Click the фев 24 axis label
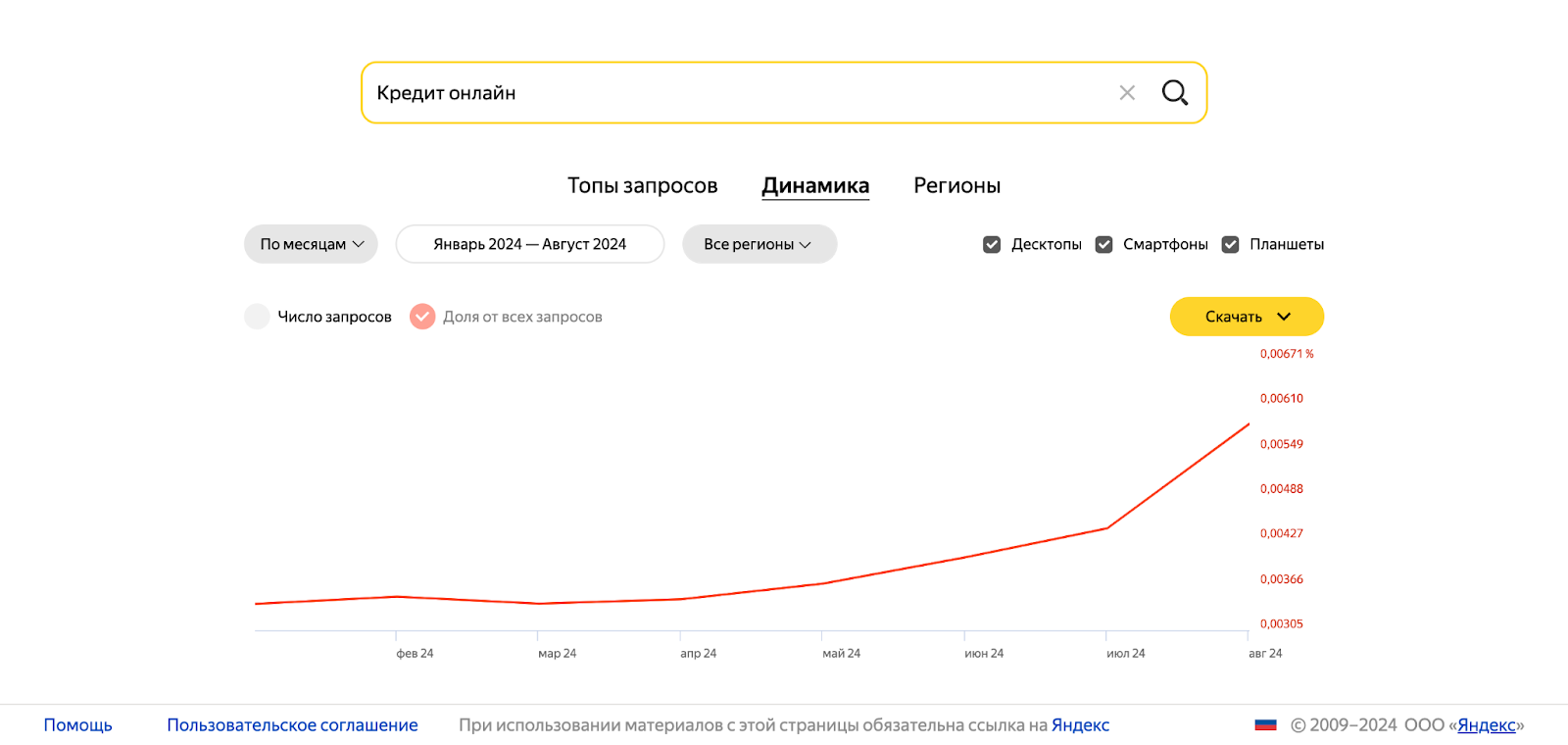Screen dimensions: 1568x745 tap(415, 653)
